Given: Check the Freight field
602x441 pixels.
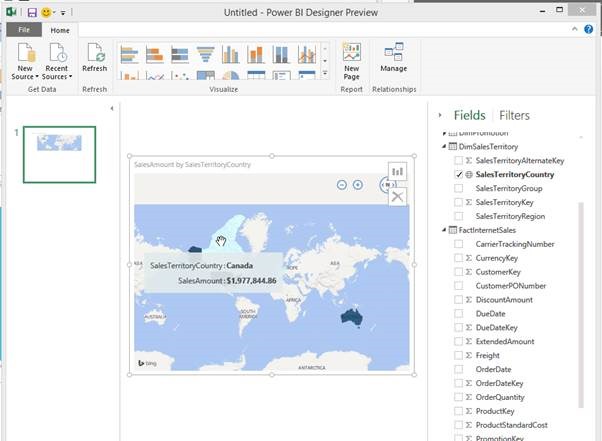Looking at the screenshot, I should pos(458,355).
